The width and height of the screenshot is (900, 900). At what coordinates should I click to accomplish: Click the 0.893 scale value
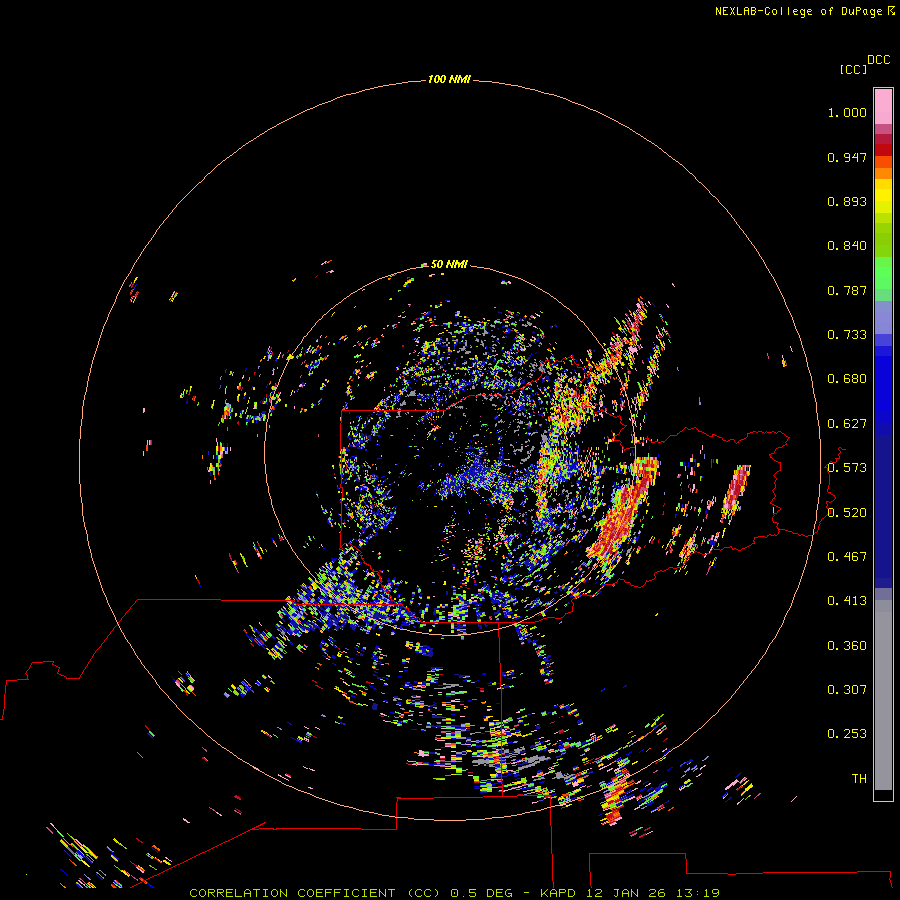tap(847, 201)
